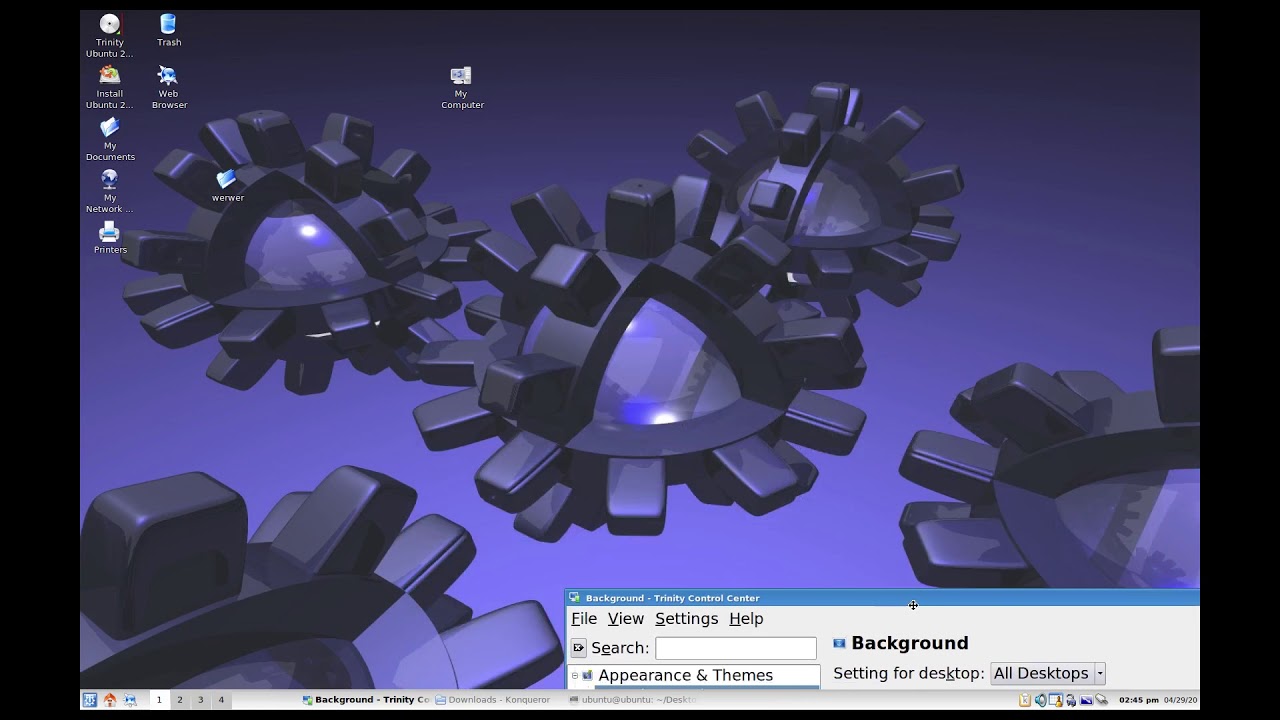Click the Control Center window title bar
This screenshot has width=1280, height=720.
point(882,598)
